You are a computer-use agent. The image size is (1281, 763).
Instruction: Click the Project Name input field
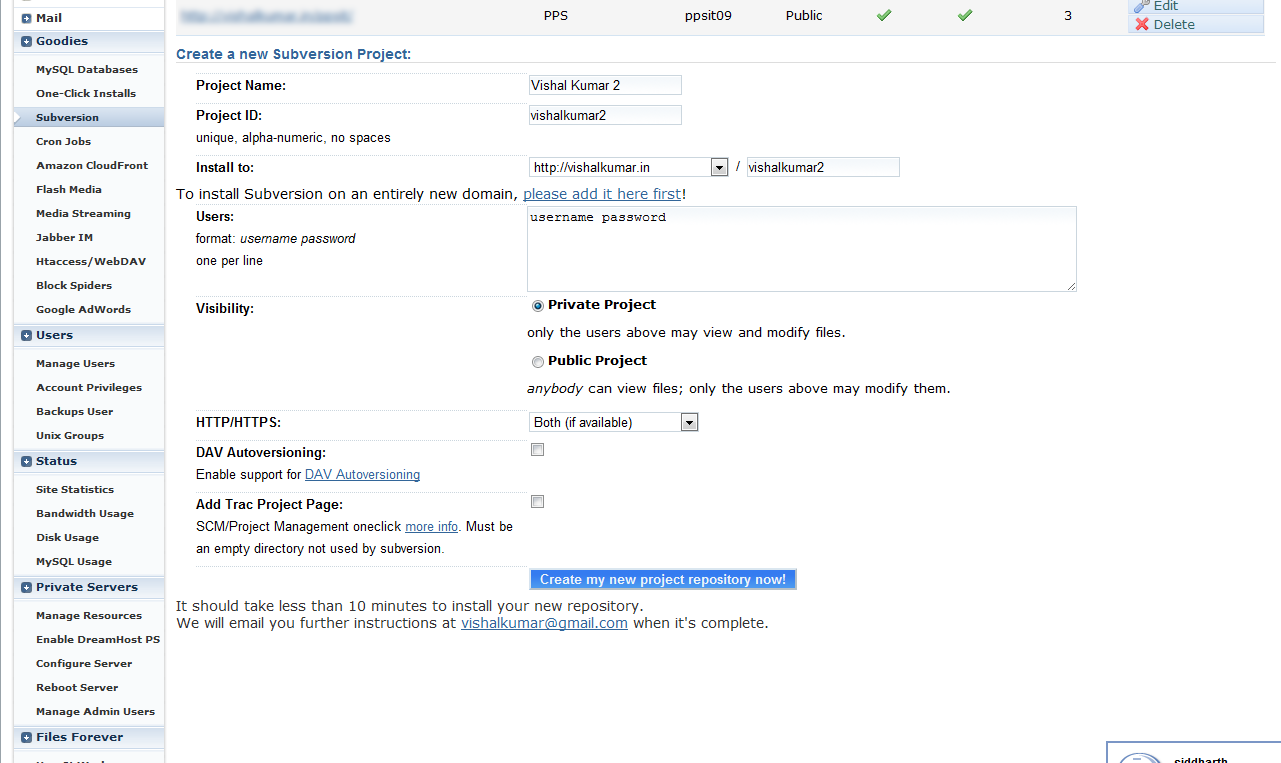pos(605,86)
